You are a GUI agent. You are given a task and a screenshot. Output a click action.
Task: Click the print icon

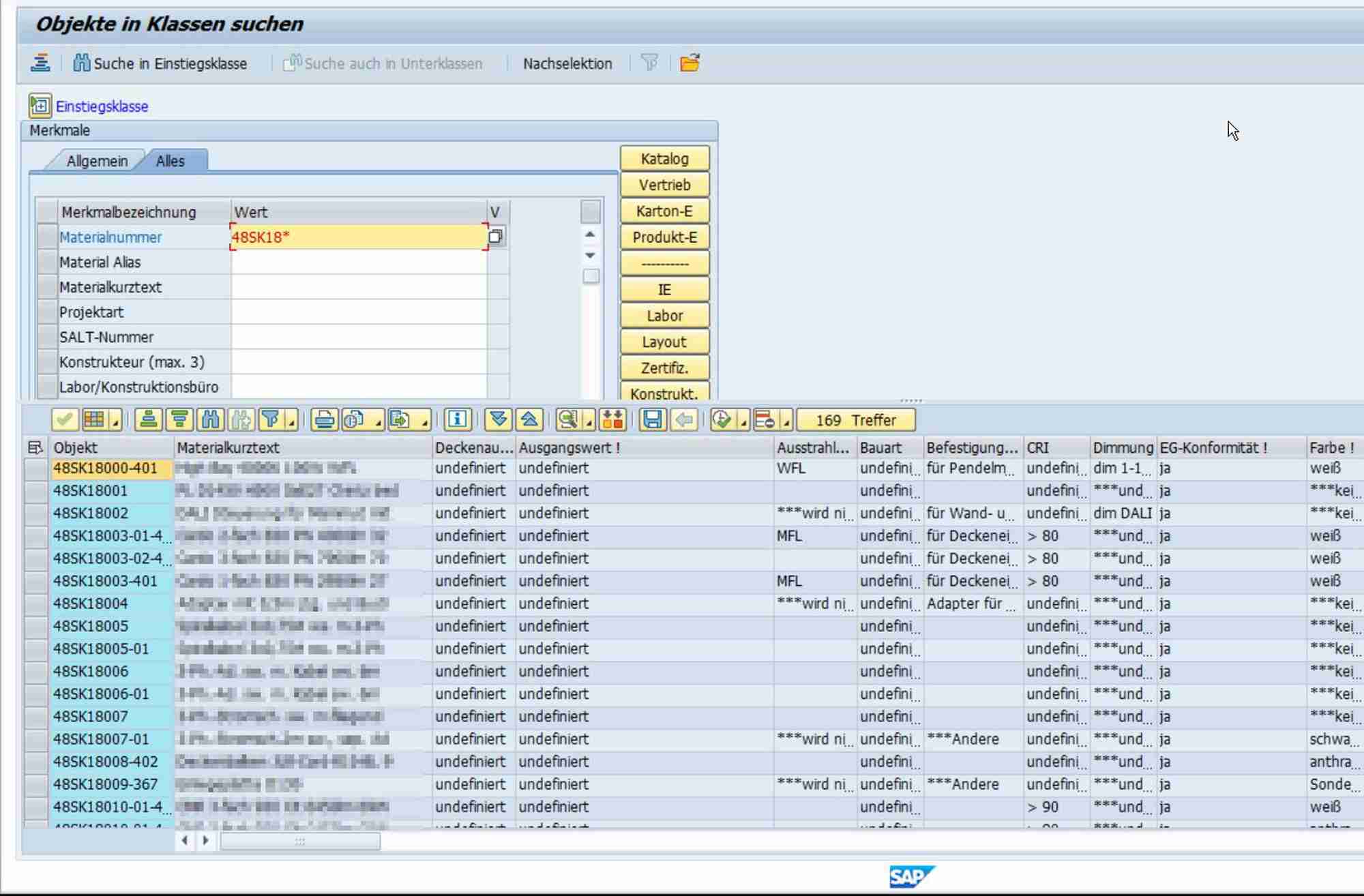pyautogui.click(x=325, y=420)
